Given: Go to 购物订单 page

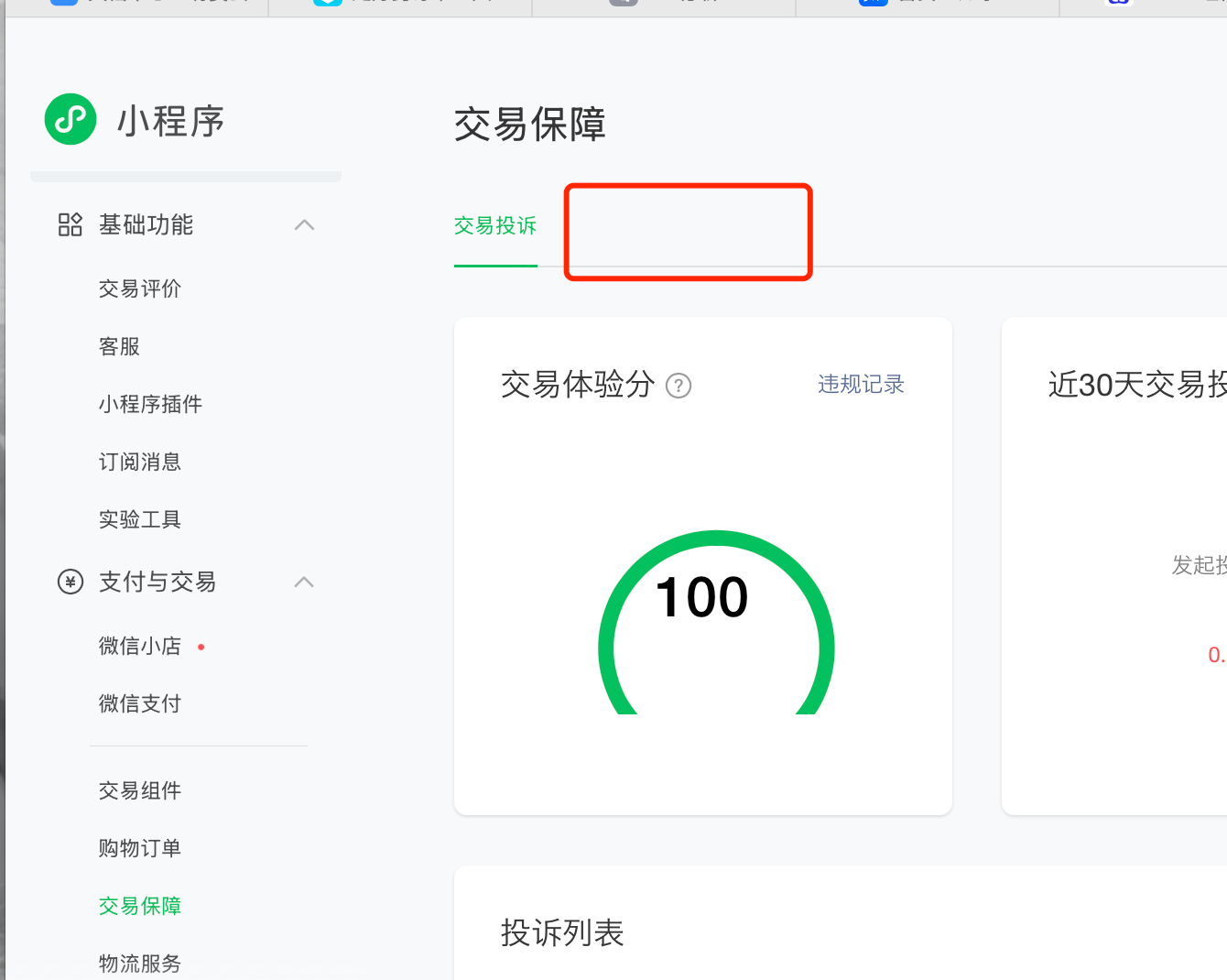Looking at the screenshot, I should point(140,848).
